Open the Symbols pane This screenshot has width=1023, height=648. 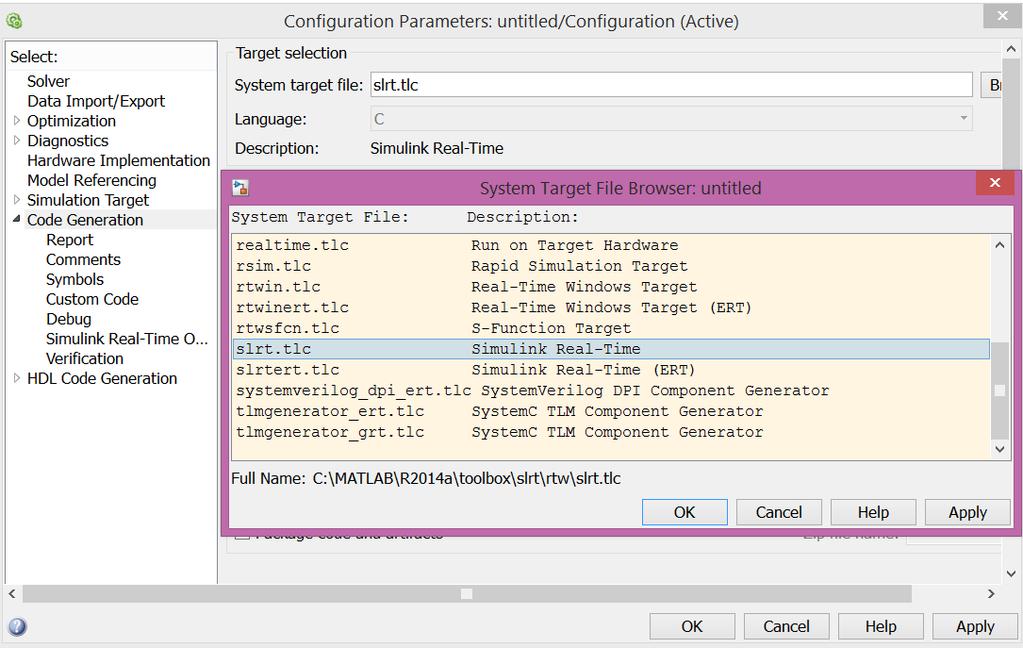coord(75,279)
